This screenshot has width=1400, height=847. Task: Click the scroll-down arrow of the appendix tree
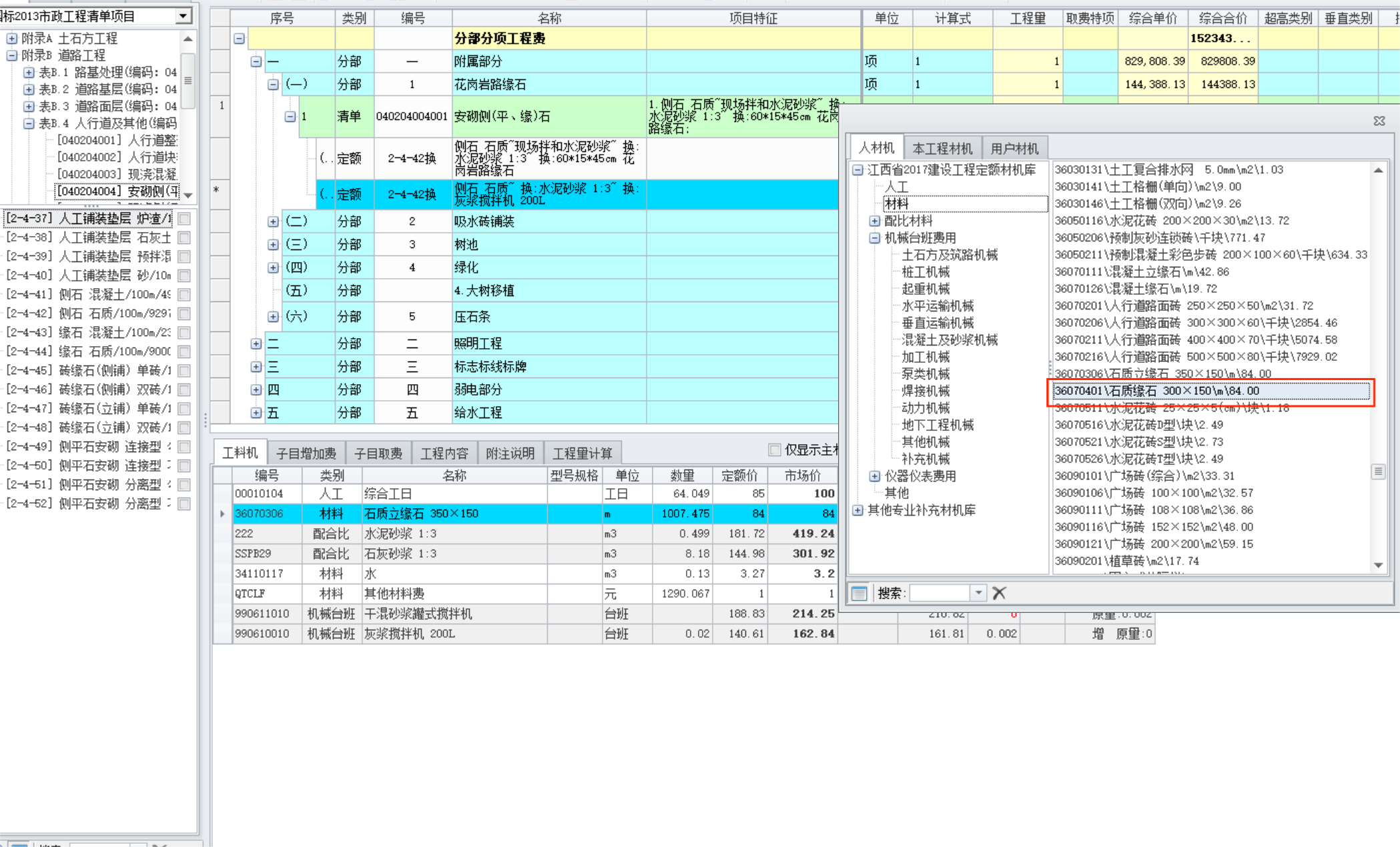(x=189, y=195)
